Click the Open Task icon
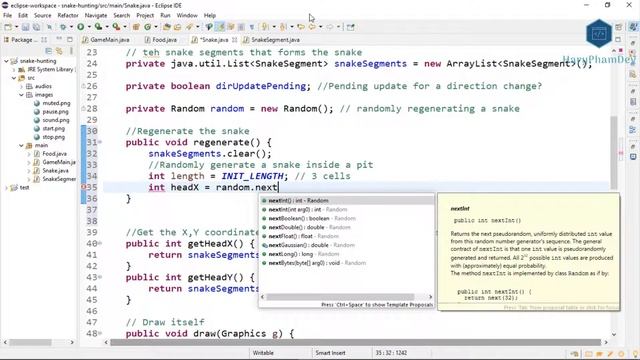Screen dimensions: 640x360 click(178, 27)
